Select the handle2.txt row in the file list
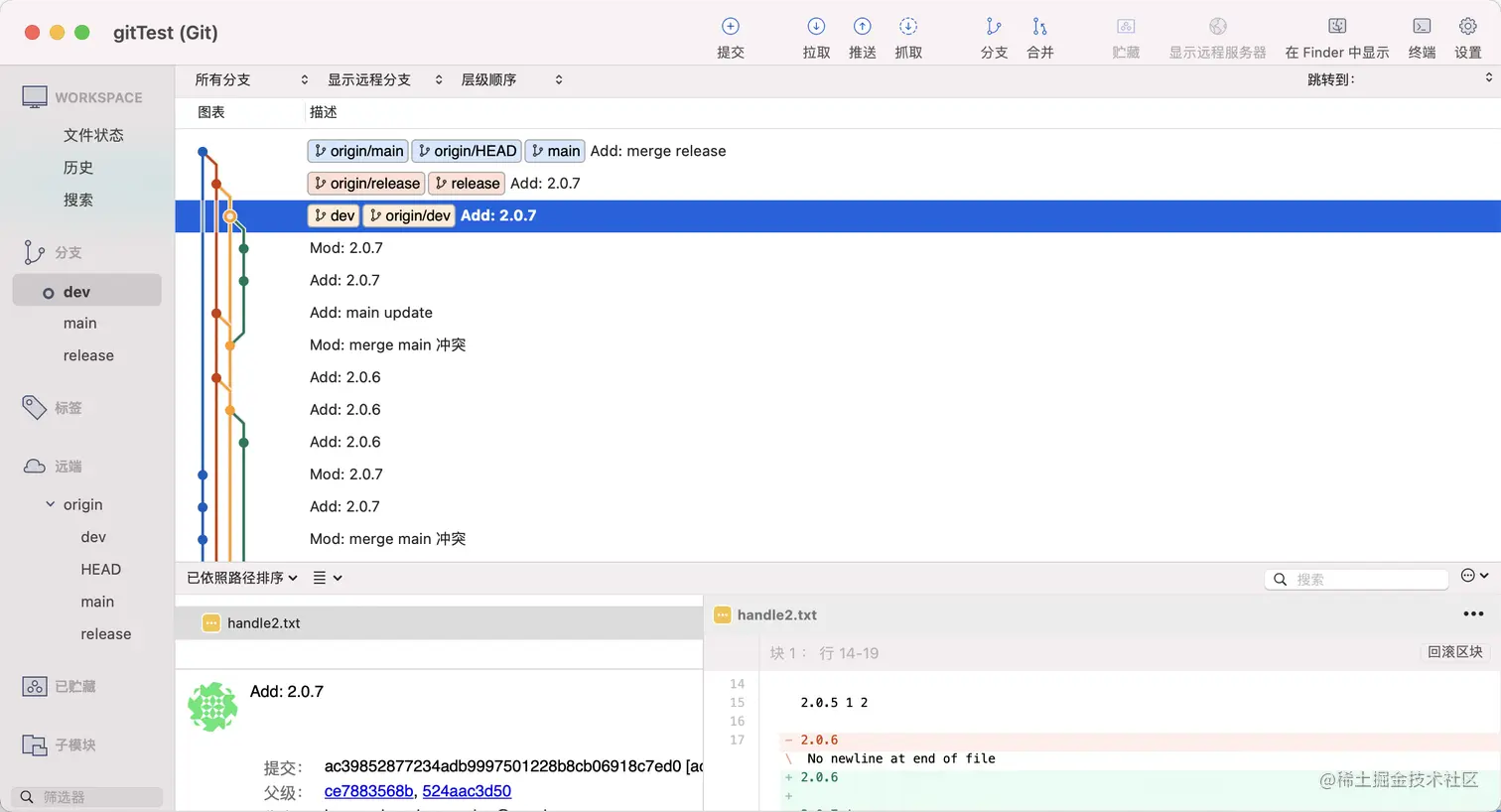The width and height of the screenshot is (1501, 812). (439, 623)
